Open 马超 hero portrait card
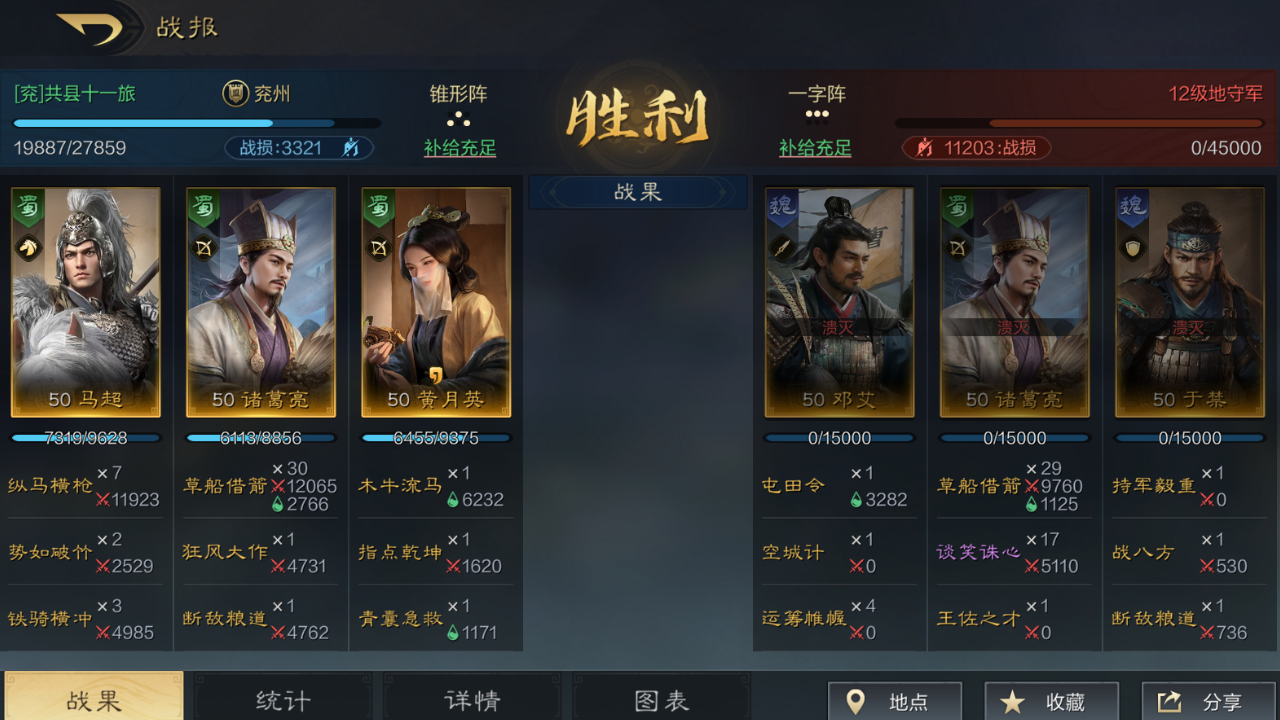Image resolution: width=1280 pixels, height=720 pixels. click(86, 302)
